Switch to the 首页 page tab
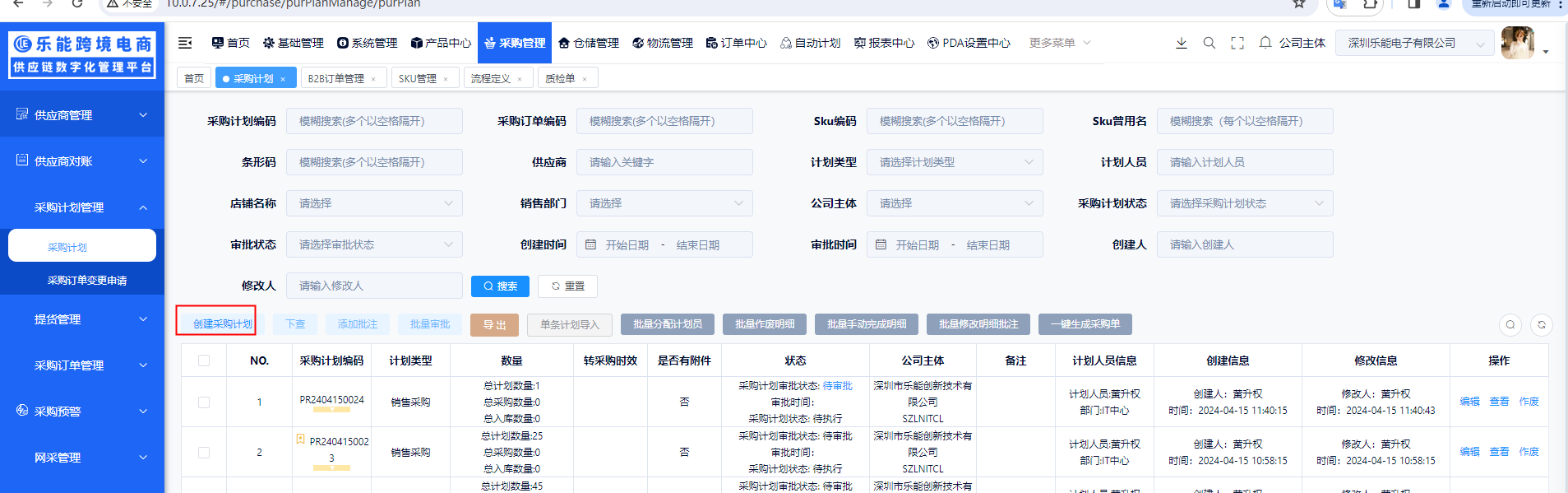This screenshot has height=493, width=1568. [194, 78]
